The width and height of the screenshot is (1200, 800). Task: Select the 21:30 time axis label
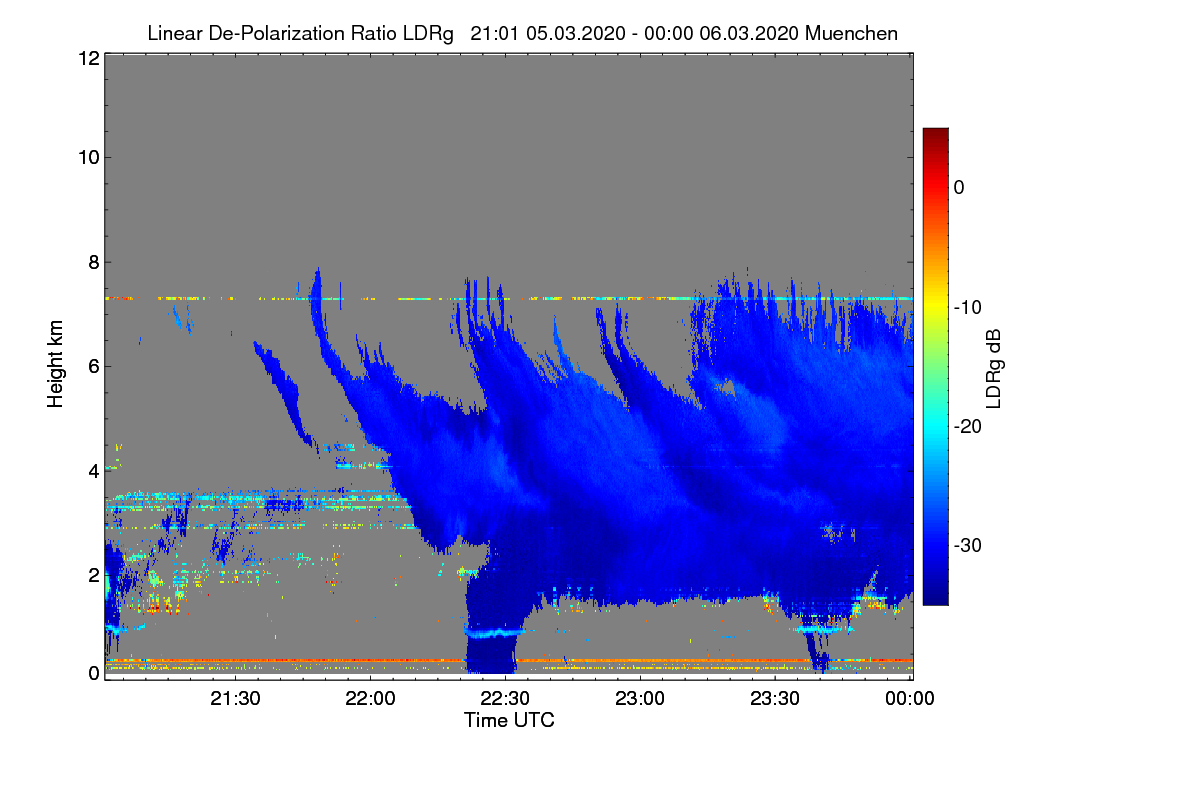click(235, 699)
